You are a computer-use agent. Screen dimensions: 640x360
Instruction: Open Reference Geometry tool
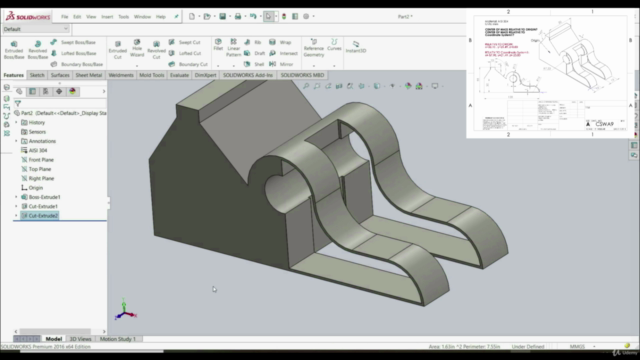click(313, 48)
